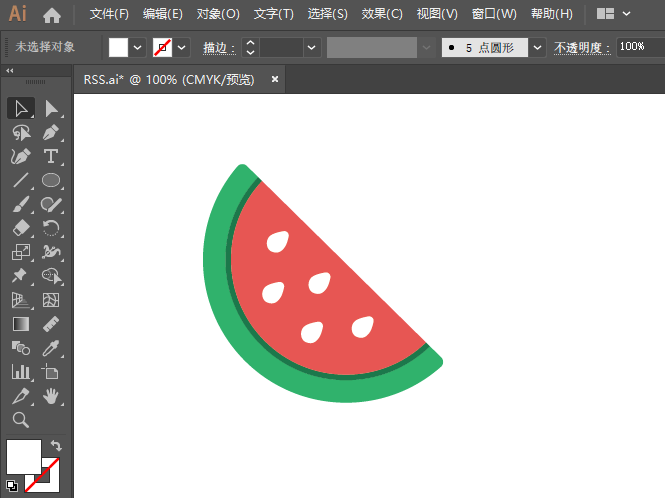Open the fill color dropdown arrow
665x498 pixels.
138,47
